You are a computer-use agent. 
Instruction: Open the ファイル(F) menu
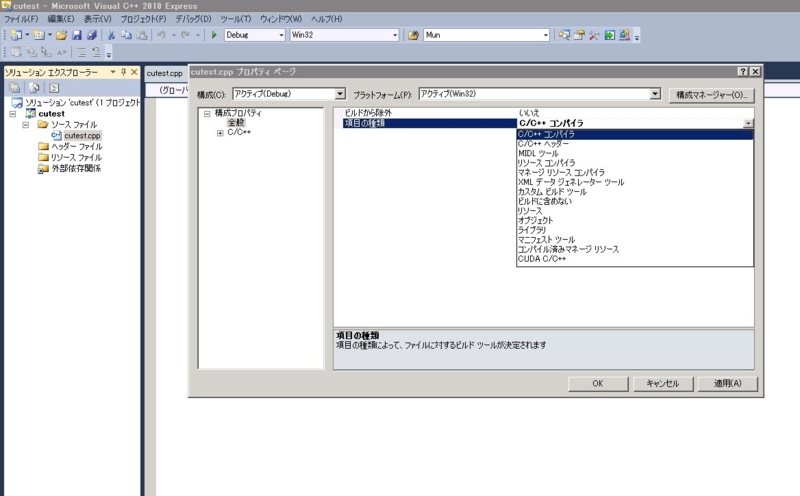point(21,19)
